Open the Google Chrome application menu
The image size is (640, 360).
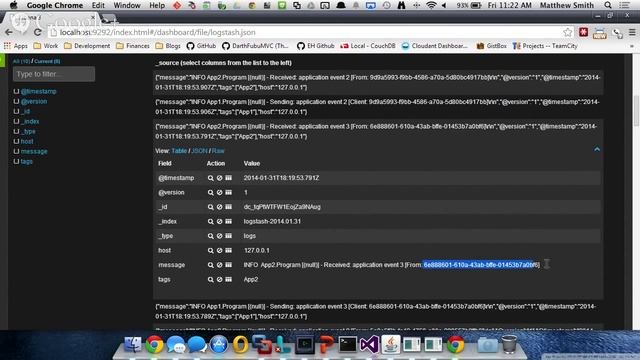point(55,5)
